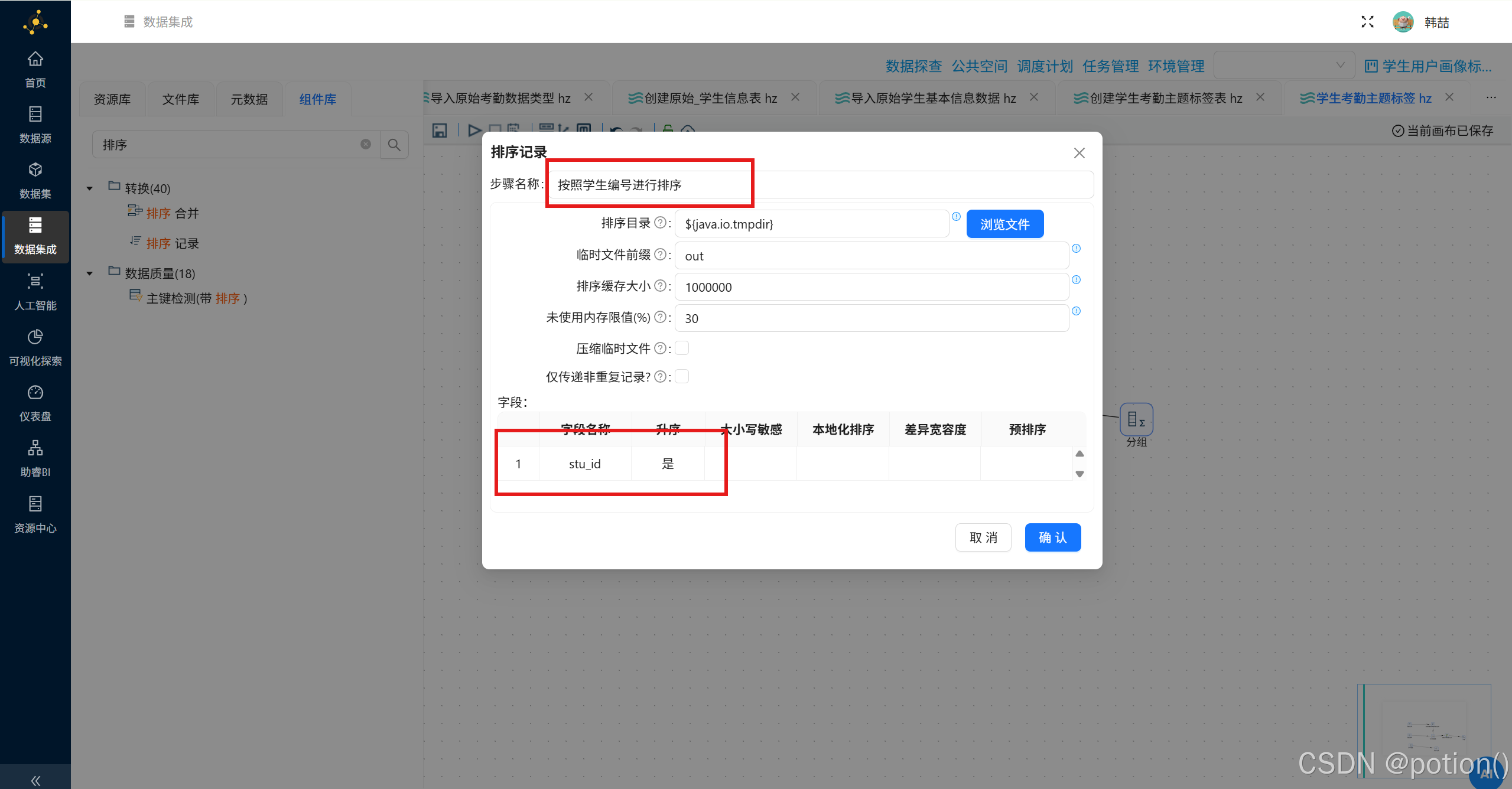Image resolution: width=1512 pixels, height=789 pixels.
Task: Click the 步骤名称 input field
Action: 821,184
